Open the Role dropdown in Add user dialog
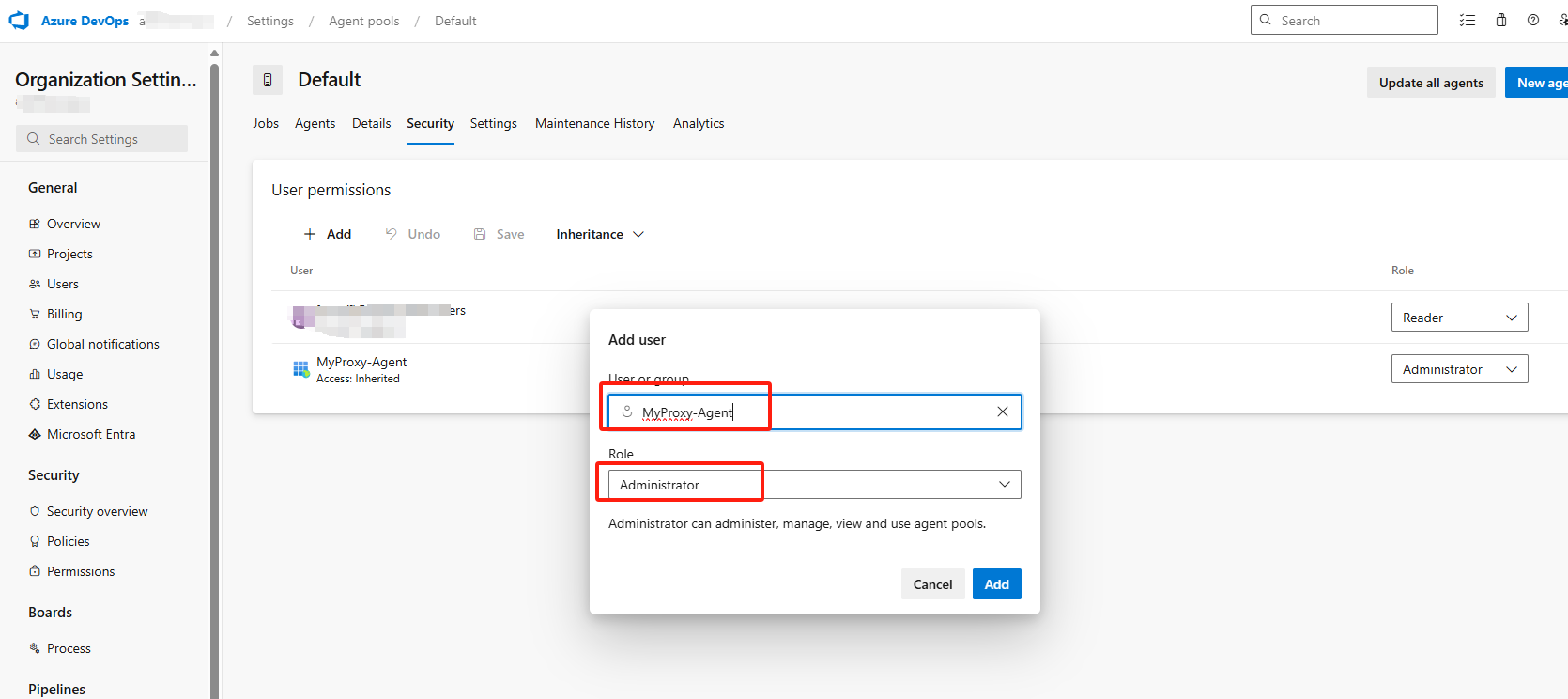 [x=814, y=485]
